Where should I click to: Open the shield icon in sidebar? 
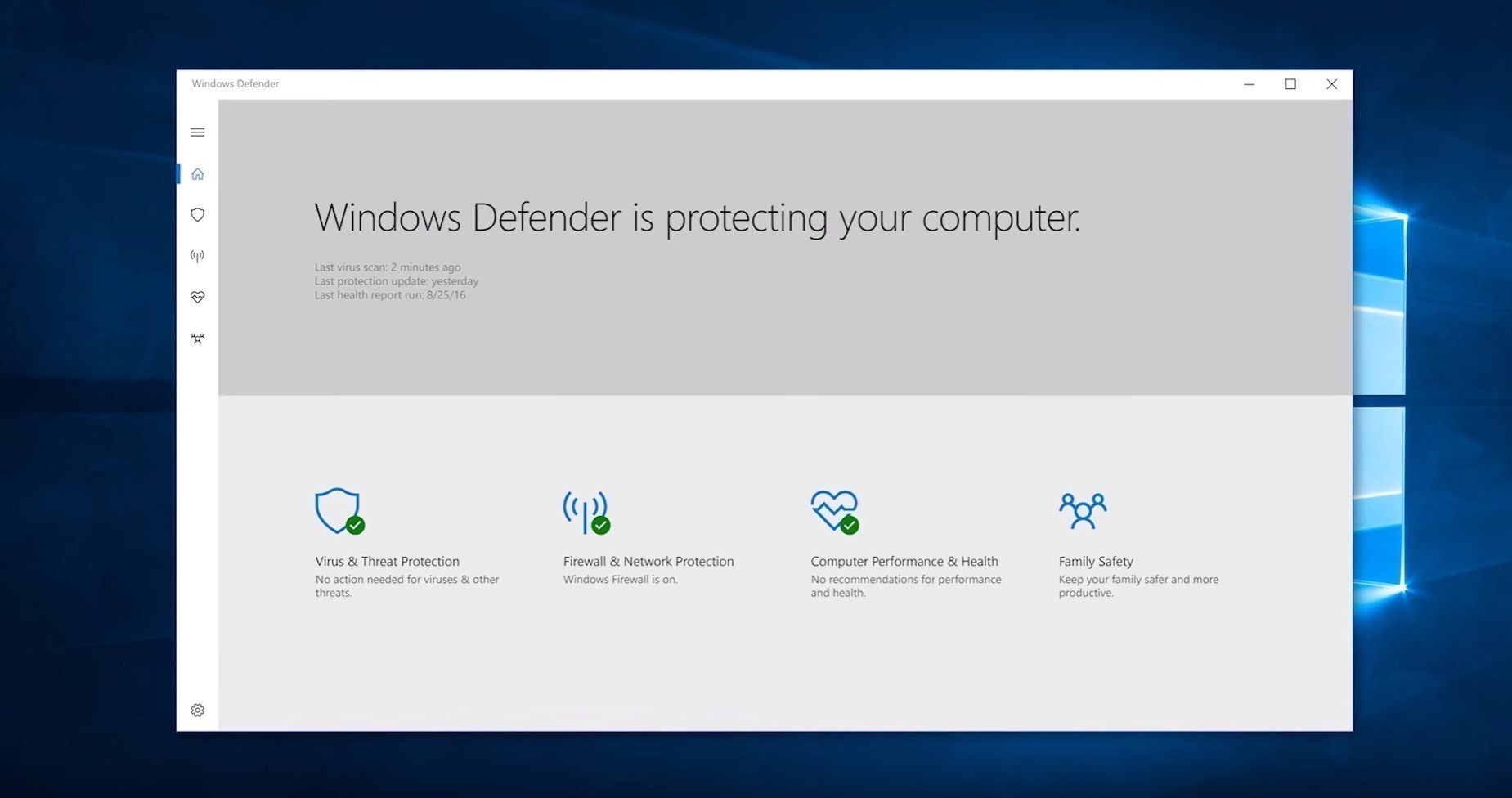click(x=197, y=214)
